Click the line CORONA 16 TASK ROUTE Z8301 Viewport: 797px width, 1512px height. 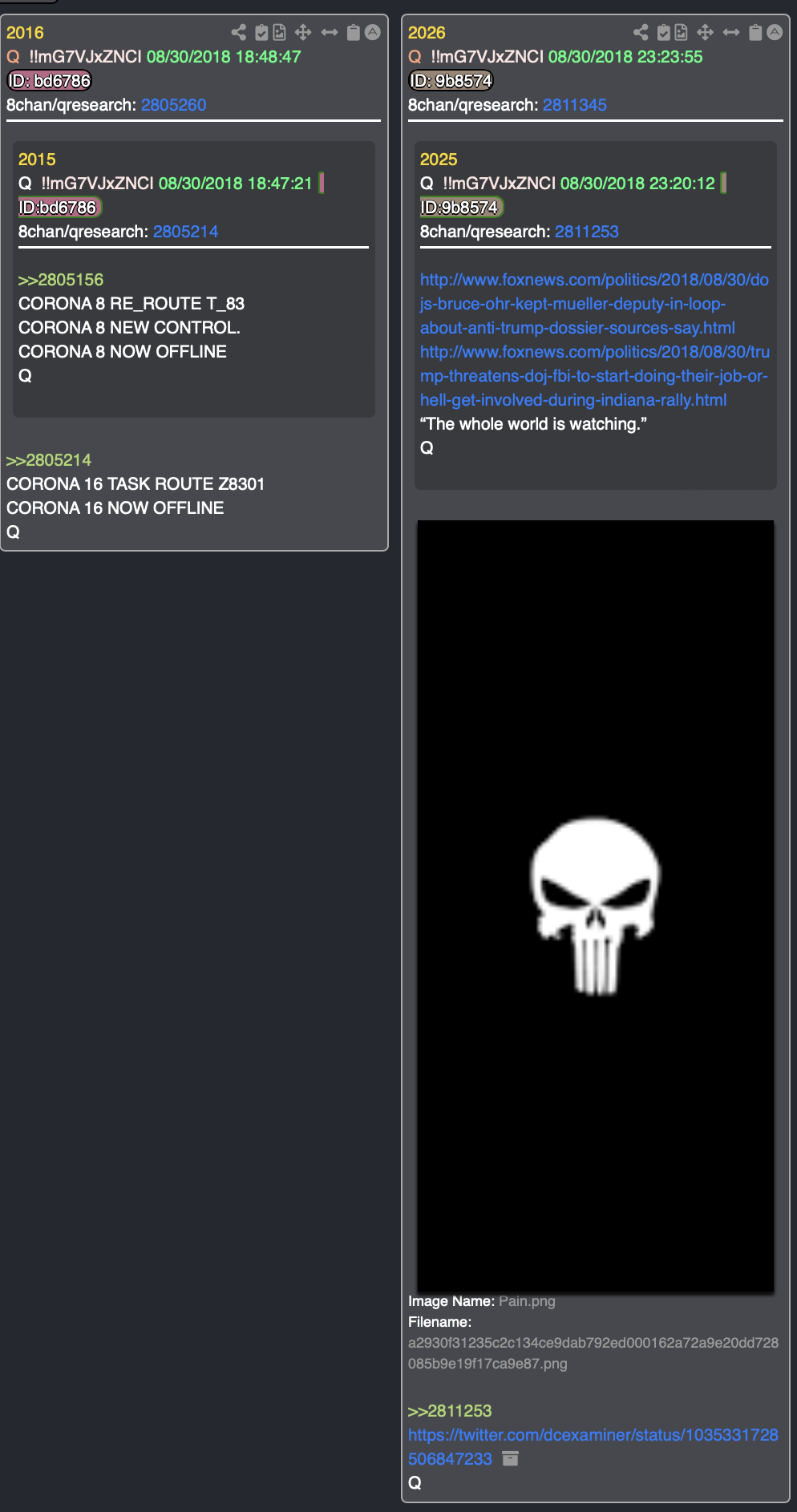tap(136, 484)
